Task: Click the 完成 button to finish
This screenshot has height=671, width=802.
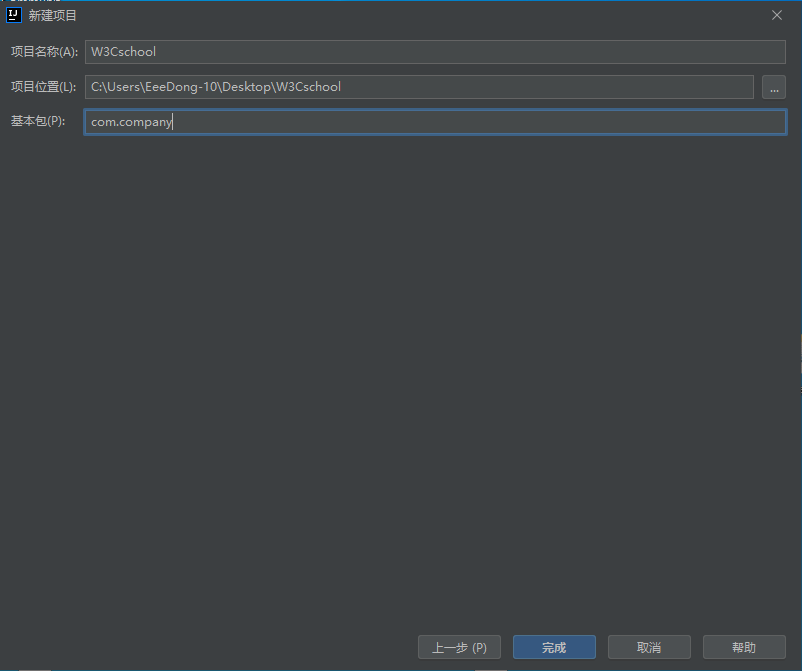Action: pos(554,648)
